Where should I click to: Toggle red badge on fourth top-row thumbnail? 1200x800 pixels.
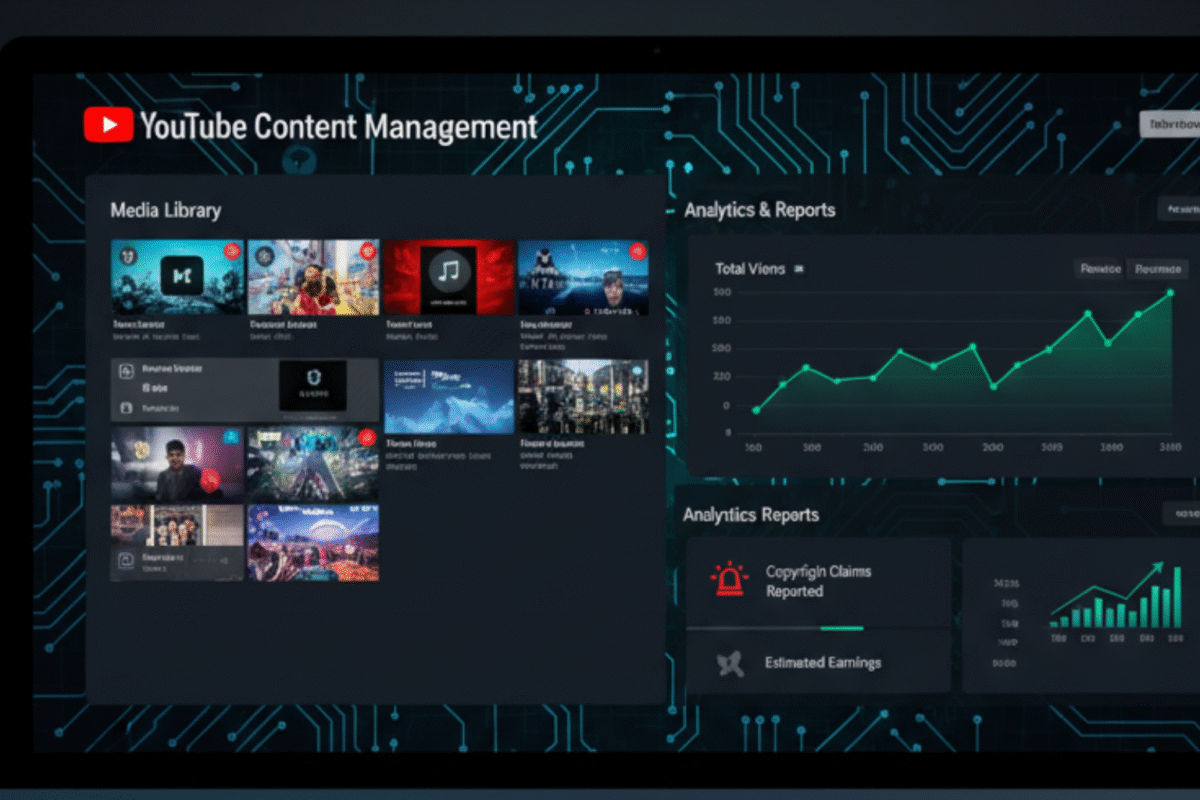[637, 251]
